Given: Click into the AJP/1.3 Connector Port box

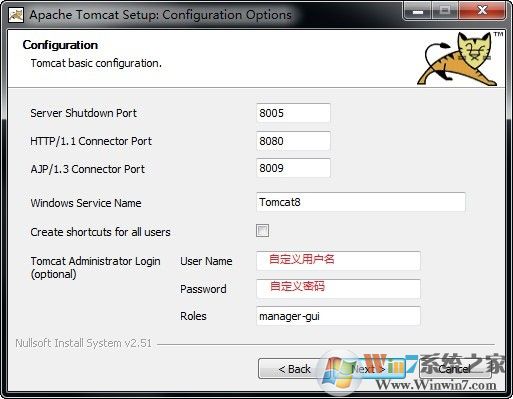Looking at the screenshot, I should [x=293, y=168].
